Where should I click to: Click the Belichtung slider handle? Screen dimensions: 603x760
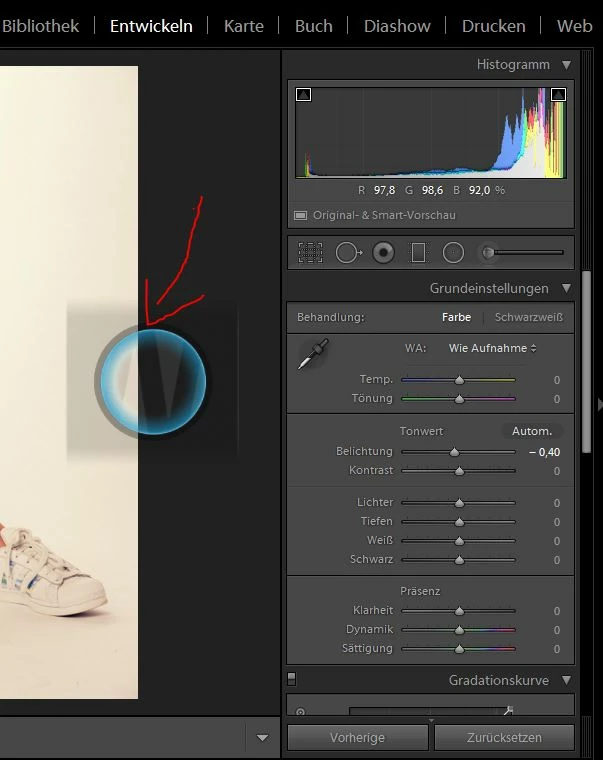[x=454, y=452]
